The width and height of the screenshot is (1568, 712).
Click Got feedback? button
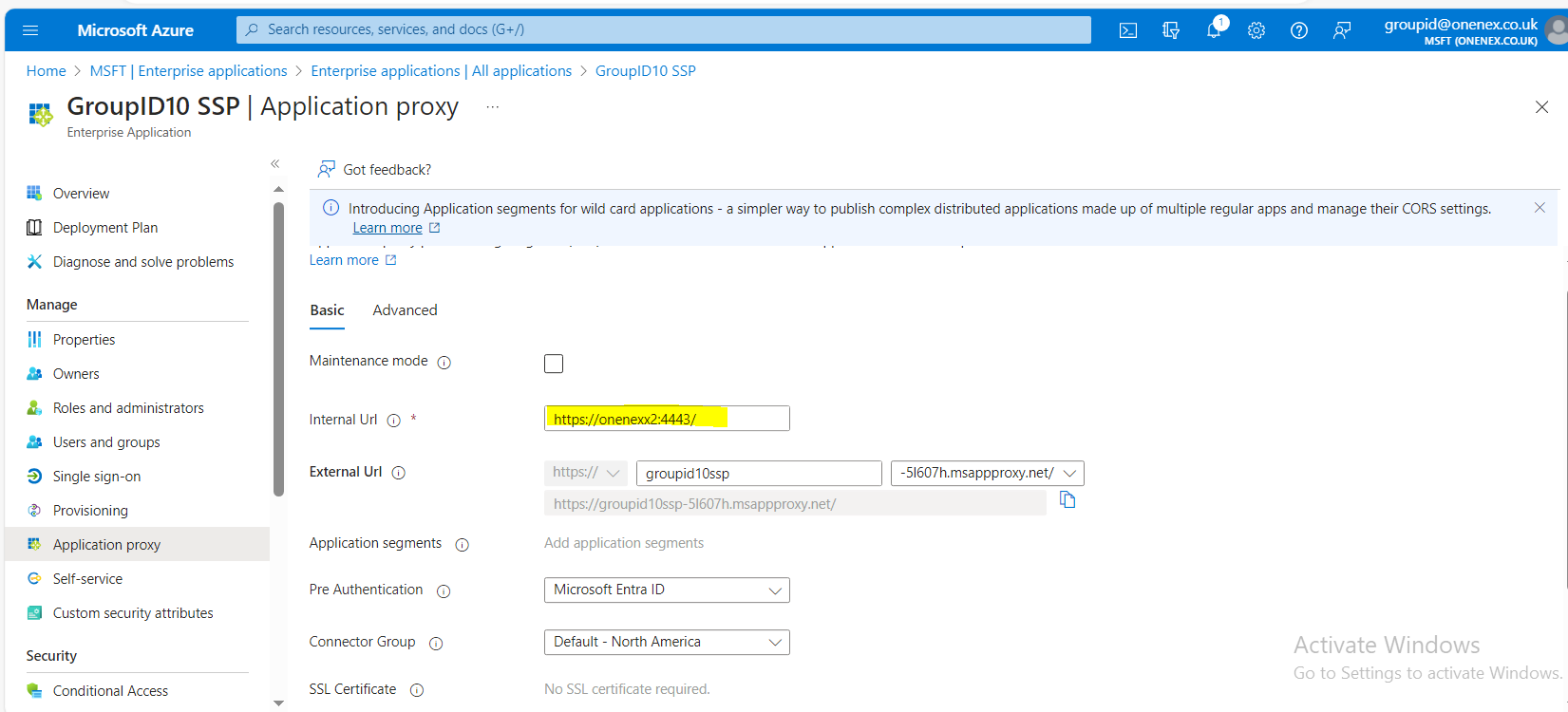374,170
